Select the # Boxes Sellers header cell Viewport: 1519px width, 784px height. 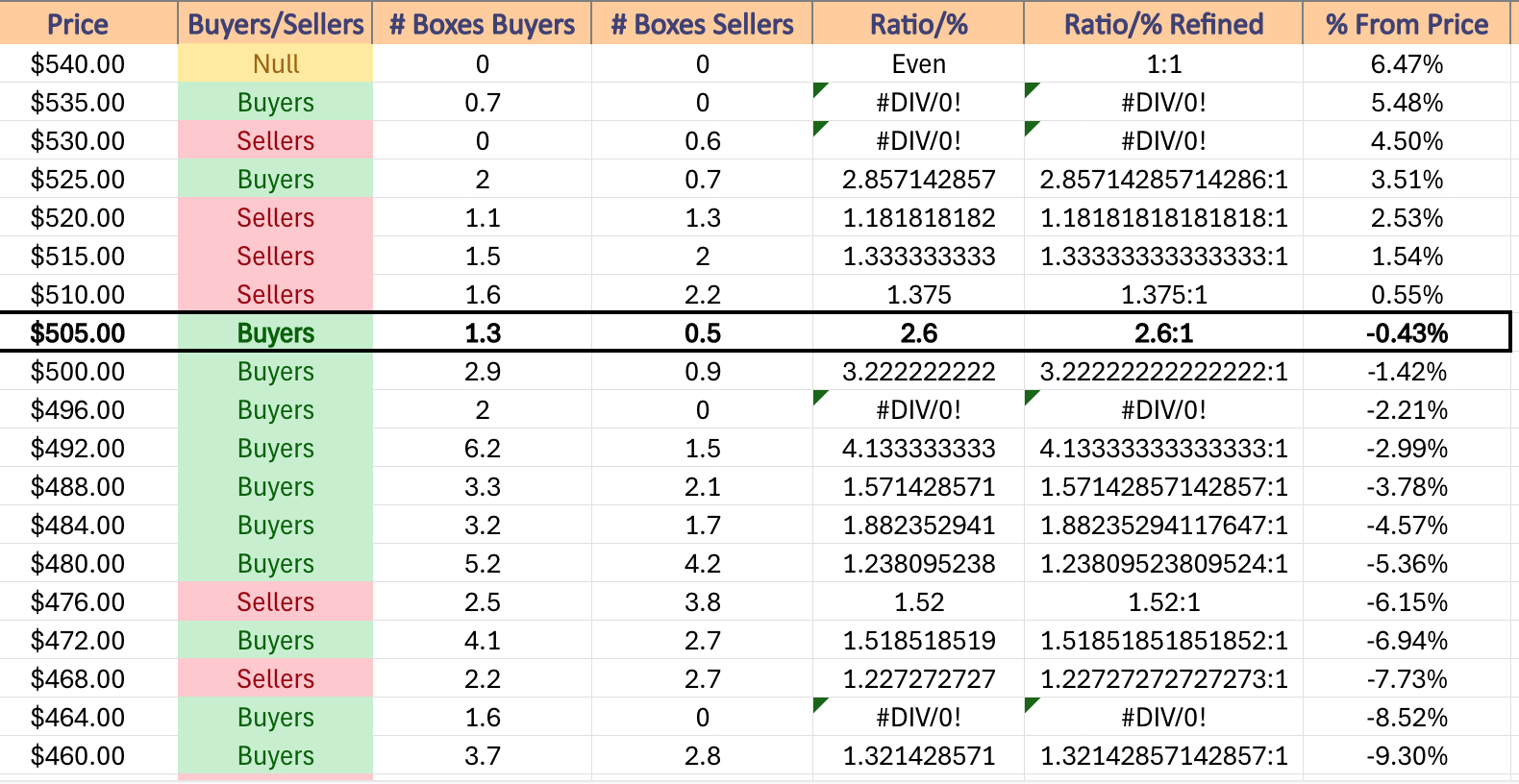[702, 23]
